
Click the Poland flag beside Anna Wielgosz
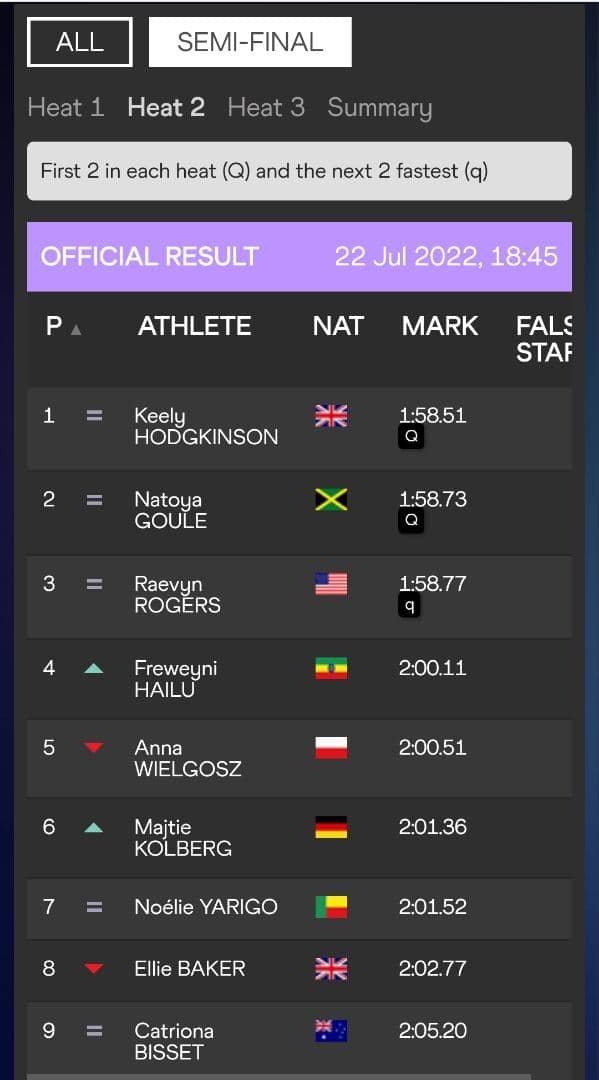(x=331, y=748)
